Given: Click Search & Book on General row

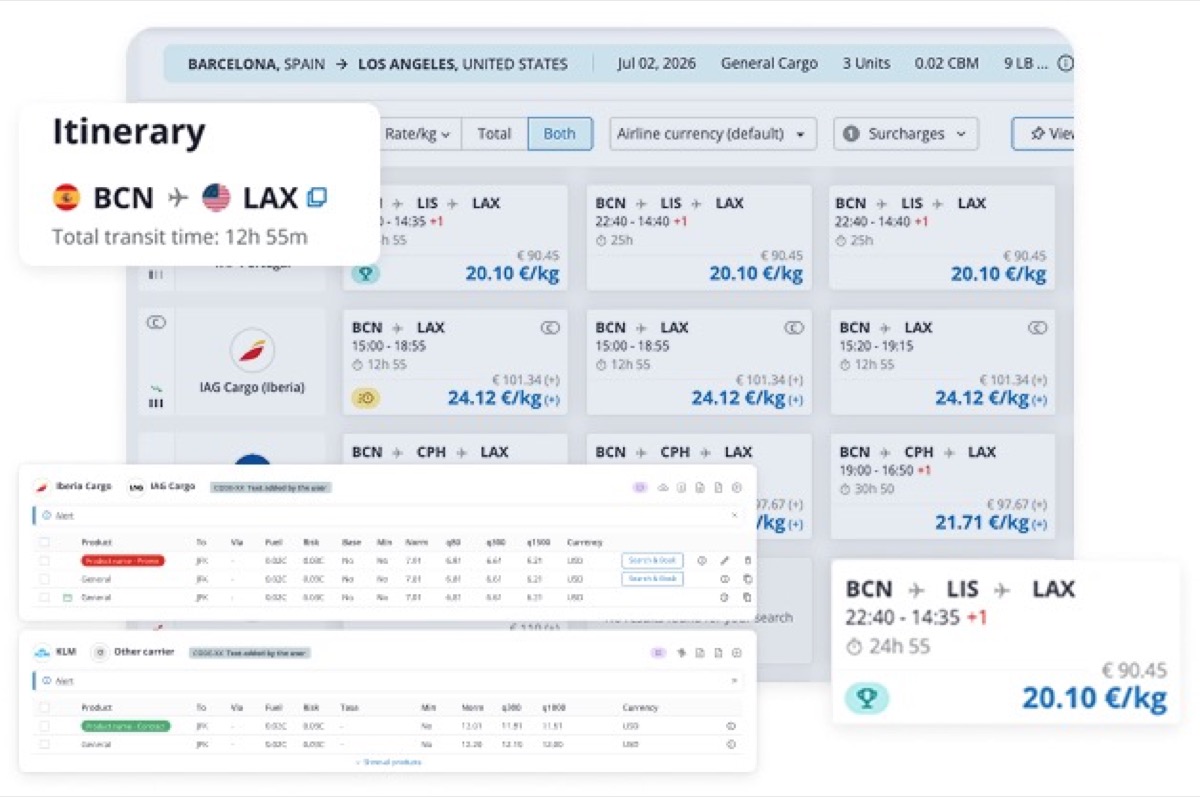Looking at the screenshot, I should [x=652, y=579].
